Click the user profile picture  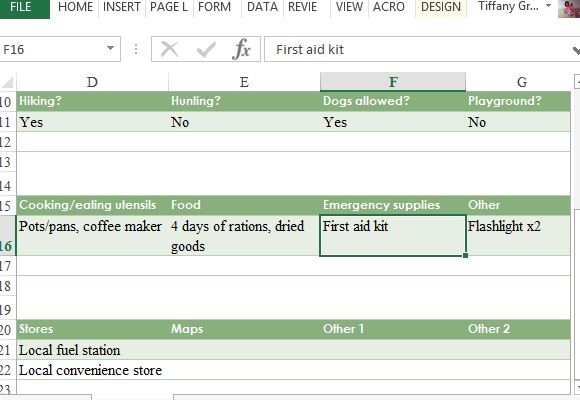[569, 8]
